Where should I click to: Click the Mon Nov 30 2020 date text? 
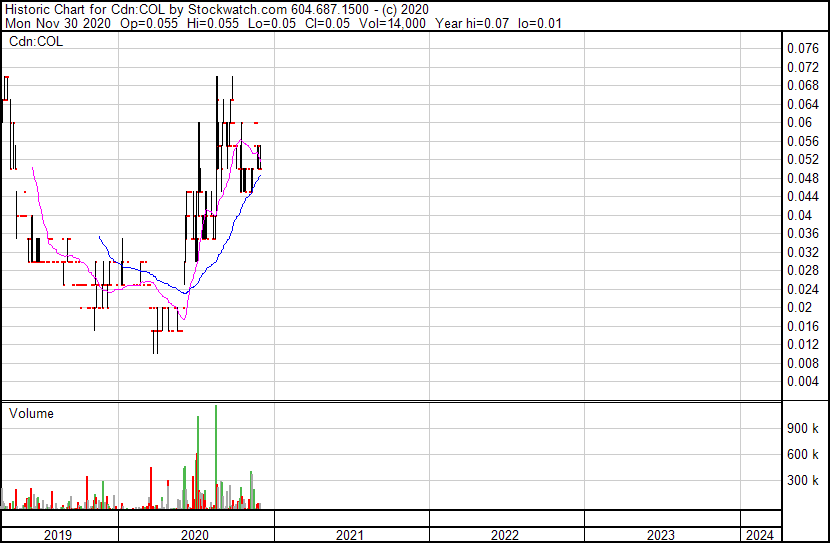pyautogui.click(x=50, y=22)
